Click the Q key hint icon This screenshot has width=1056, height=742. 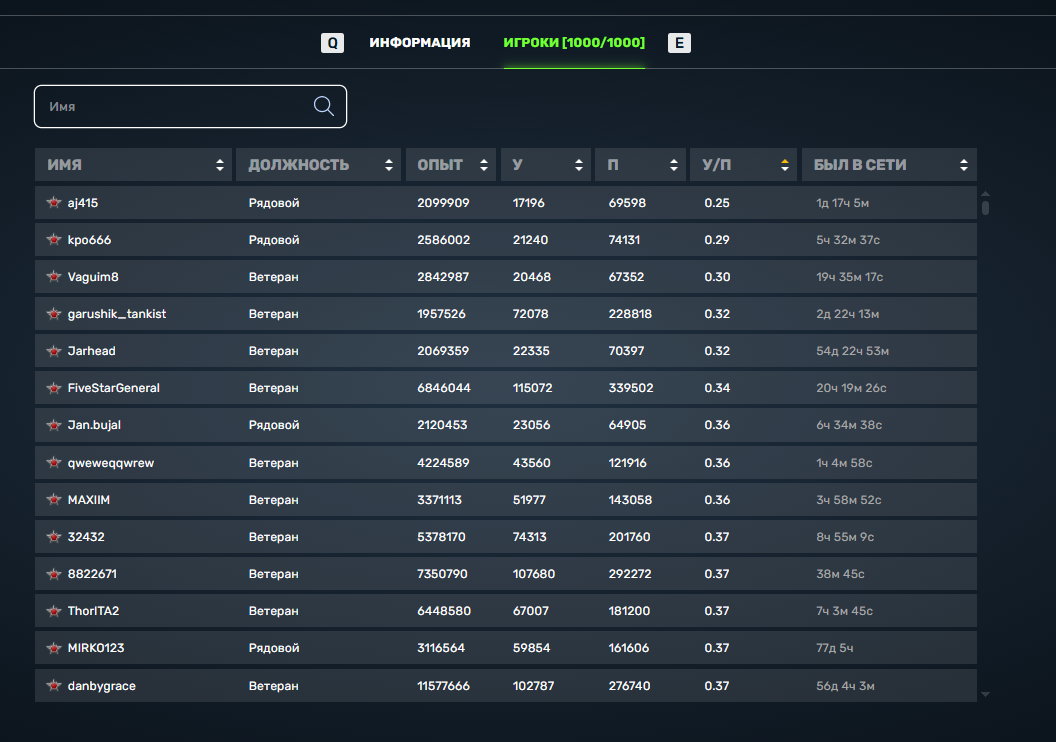[332, 43]
